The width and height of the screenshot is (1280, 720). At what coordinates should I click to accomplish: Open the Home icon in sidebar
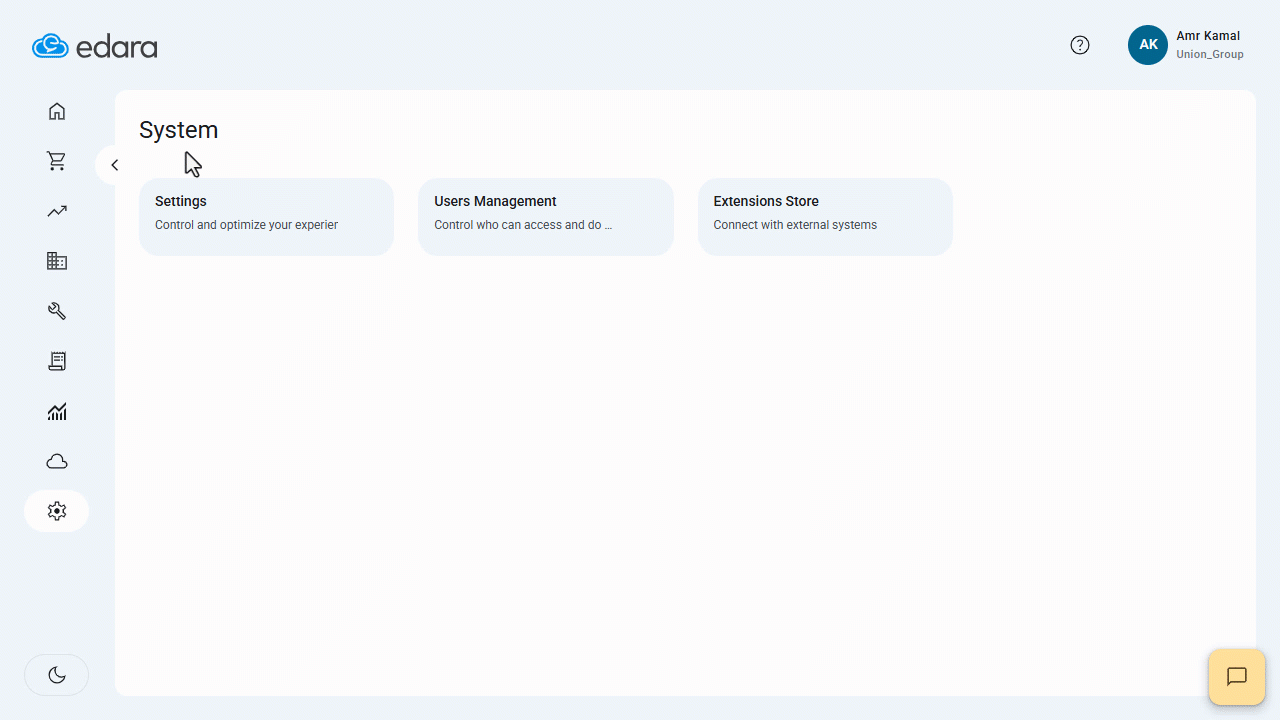57,111
